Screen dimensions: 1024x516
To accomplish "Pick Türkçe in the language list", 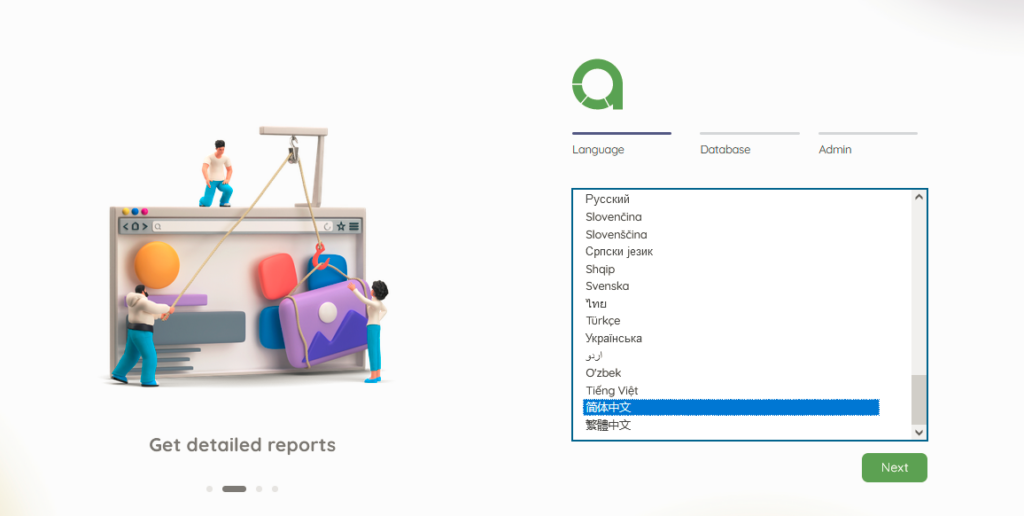I will click(603, 321).
